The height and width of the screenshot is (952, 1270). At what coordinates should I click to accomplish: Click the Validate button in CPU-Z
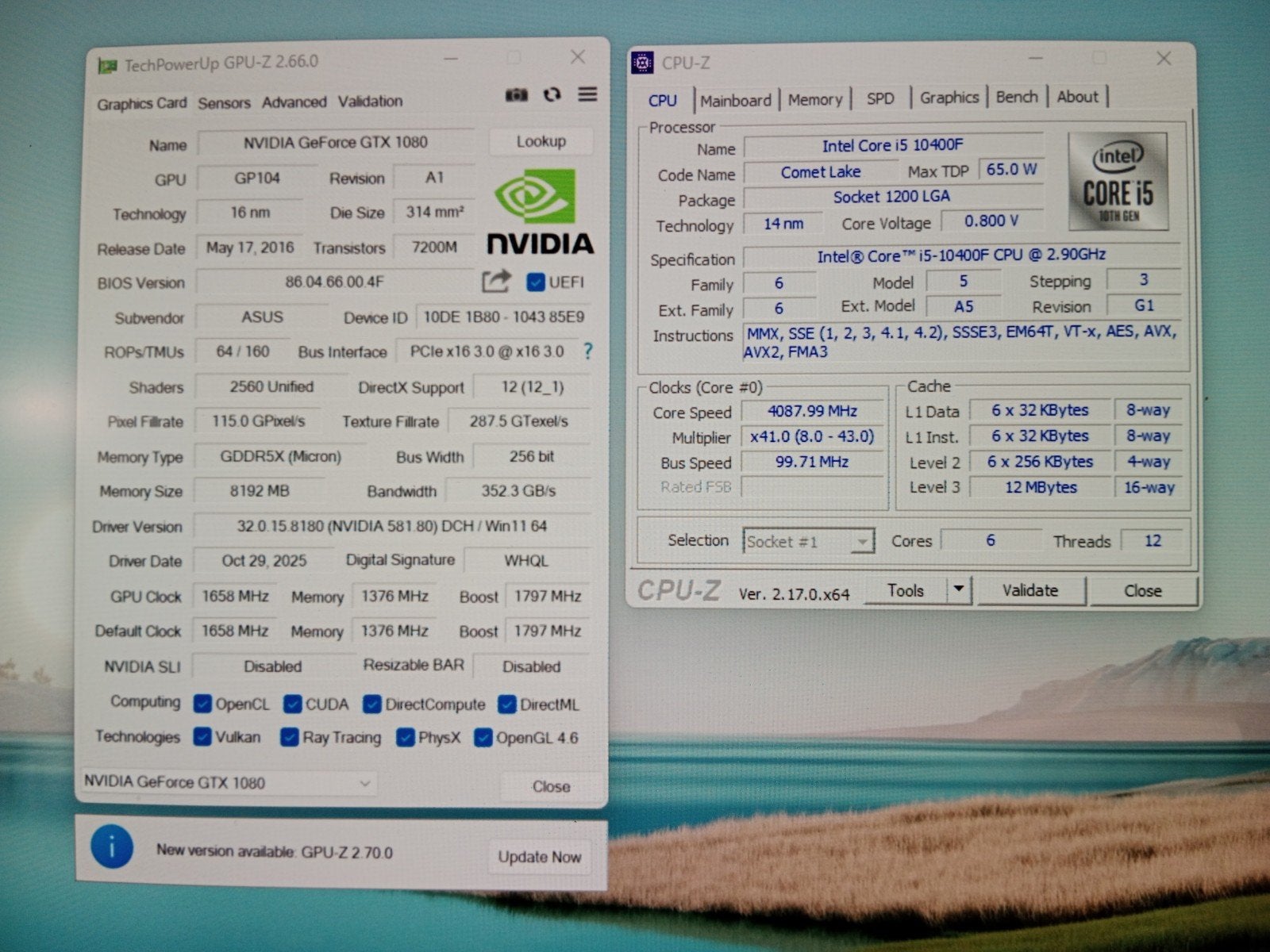pos(1029,590)
